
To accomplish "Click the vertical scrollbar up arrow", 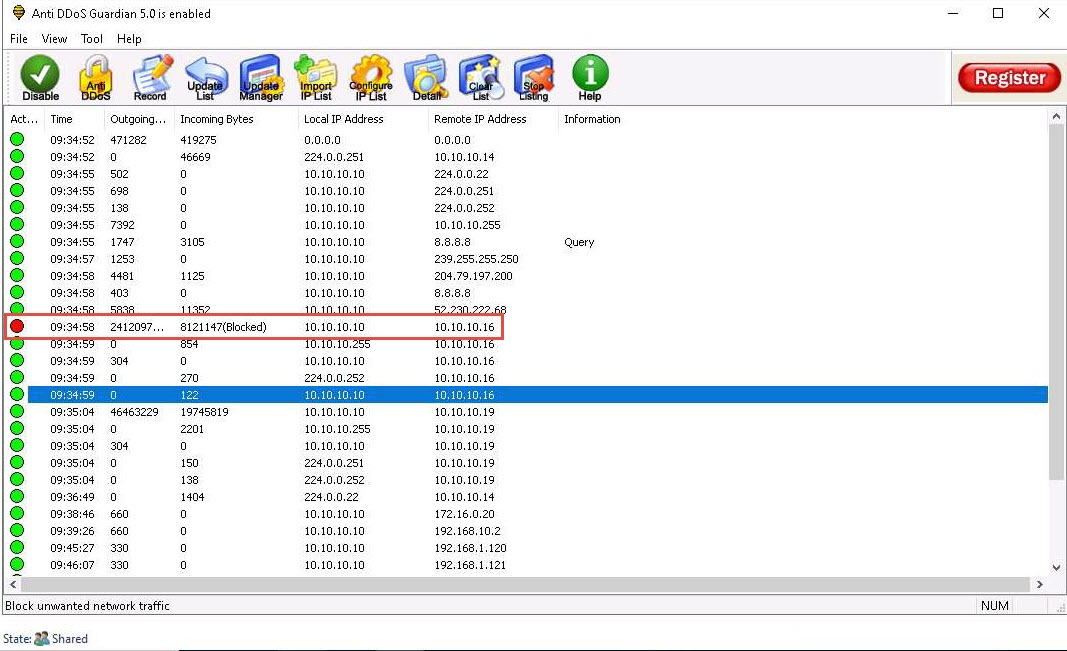I will coord(1056,117).
